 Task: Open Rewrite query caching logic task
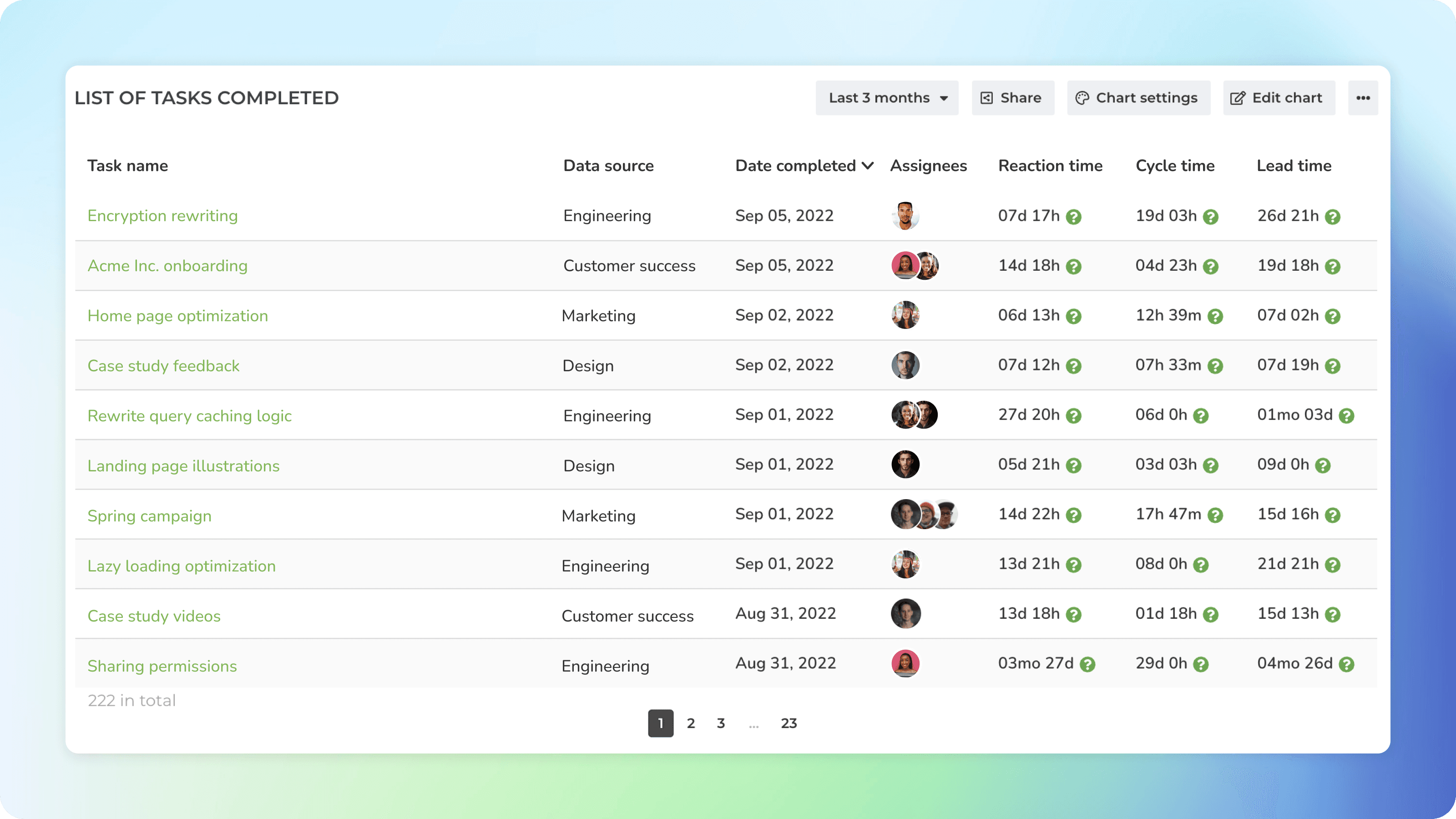pos(189,415)
